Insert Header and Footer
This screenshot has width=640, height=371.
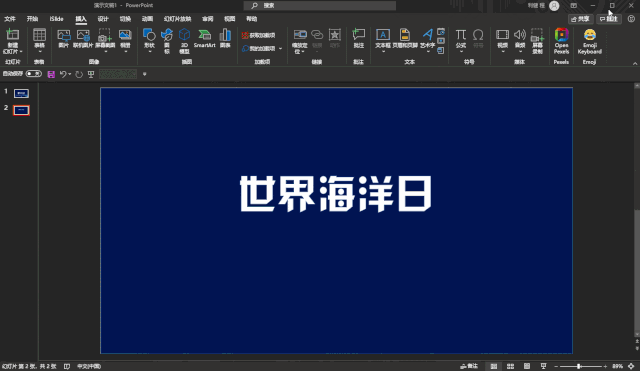pos(405,39)
